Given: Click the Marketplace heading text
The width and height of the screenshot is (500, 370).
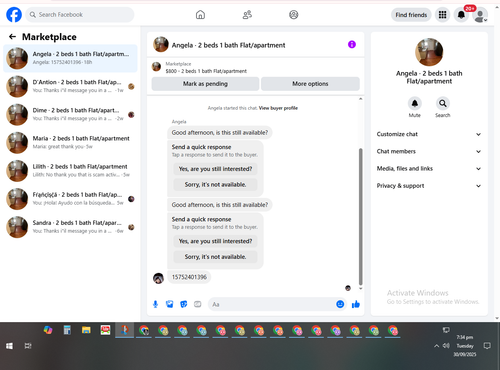Looking at the screenshot, I should point(49,37).
